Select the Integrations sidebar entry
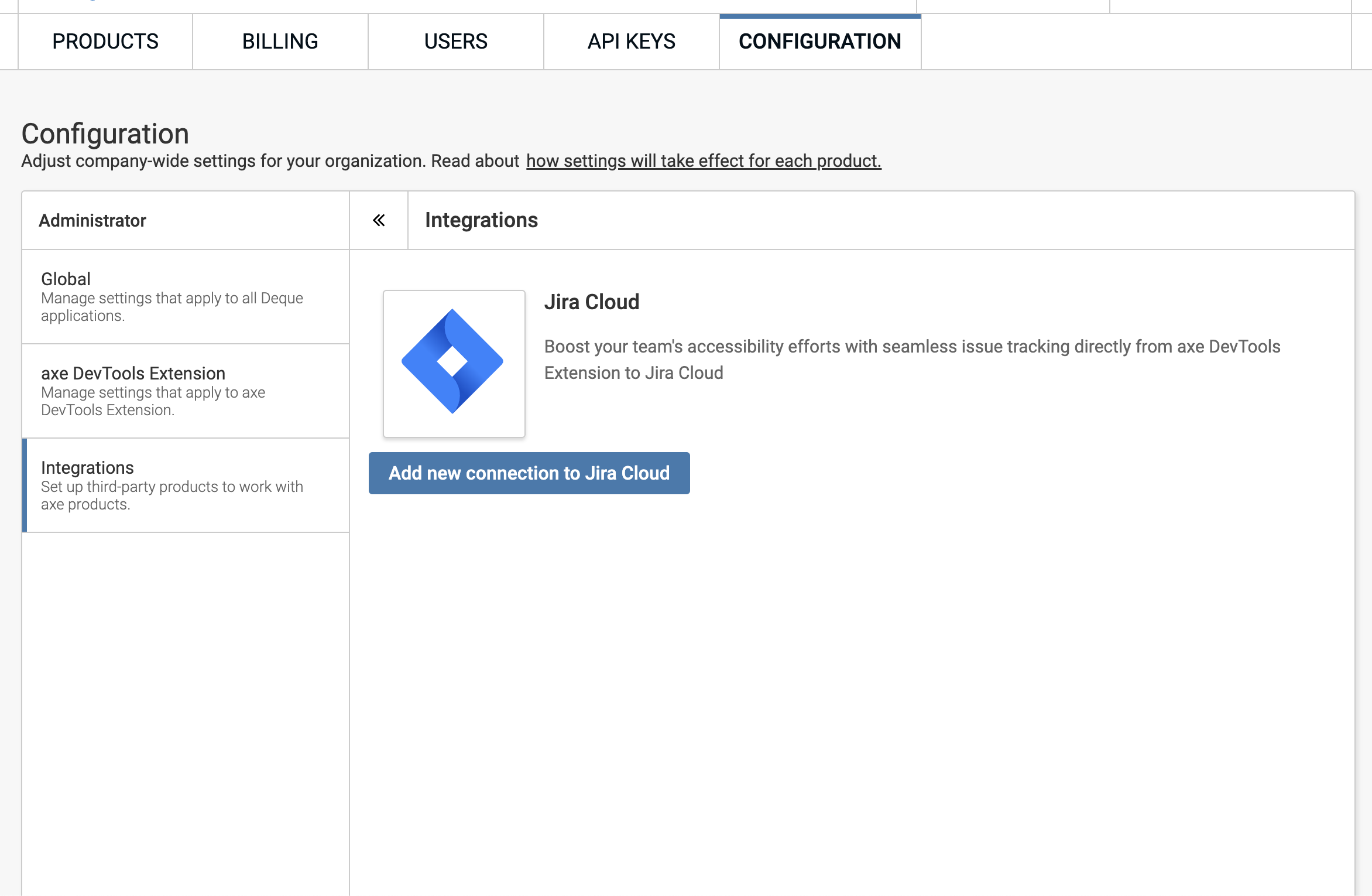 pyautogui.click(x=87, y=467)
